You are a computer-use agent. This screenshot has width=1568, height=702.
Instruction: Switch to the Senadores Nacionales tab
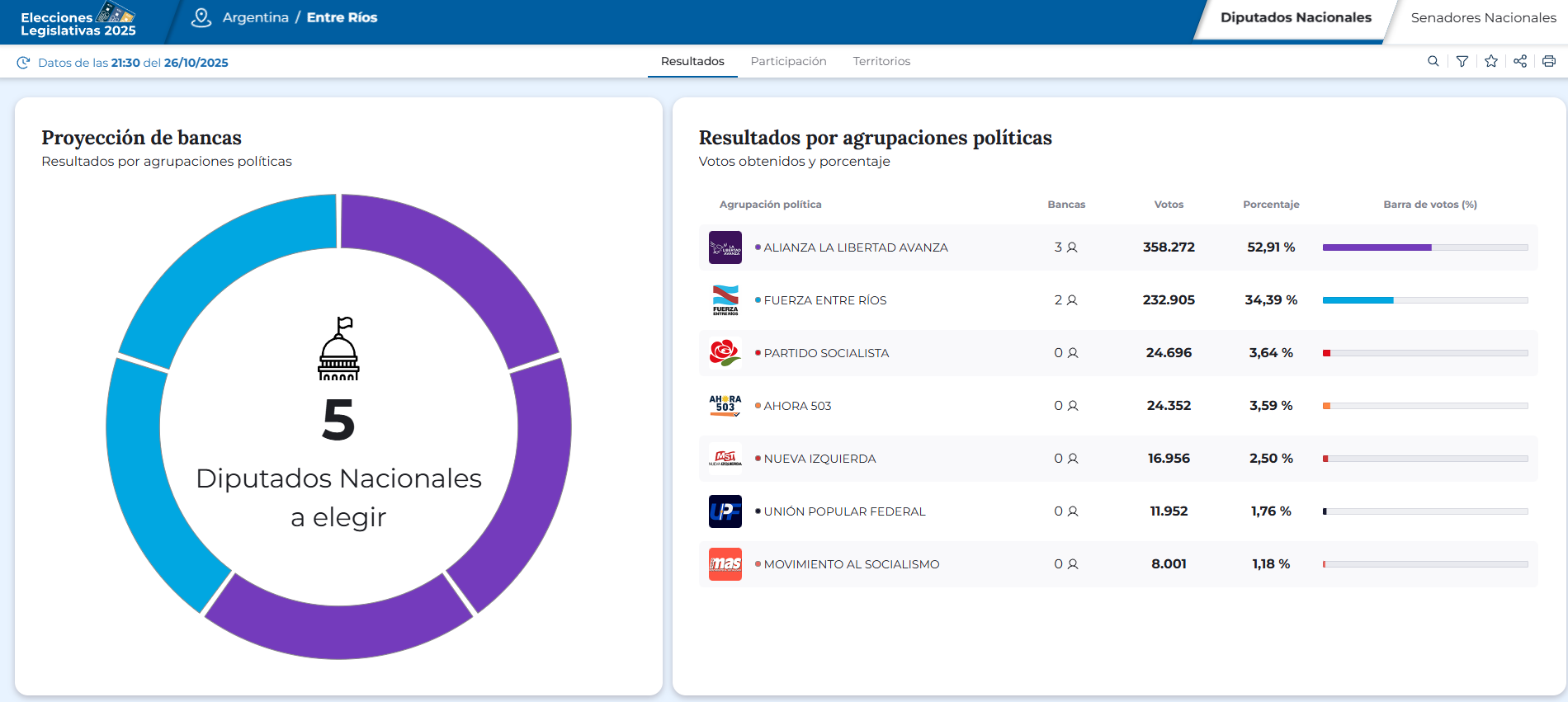1483,18
